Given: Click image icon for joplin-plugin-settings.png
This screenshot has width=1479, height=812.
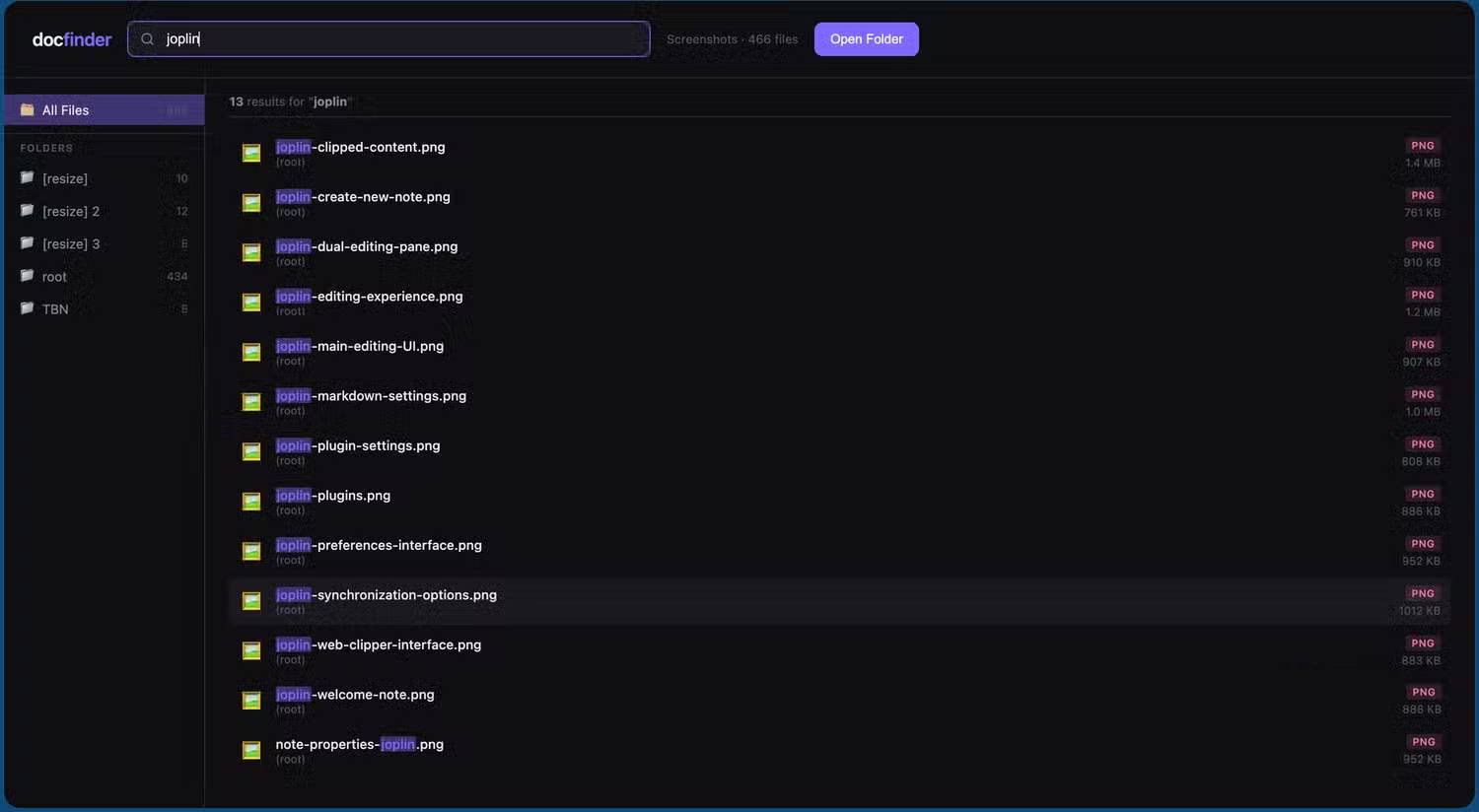Looking at the screenshot, I should (x=251, y=451).
